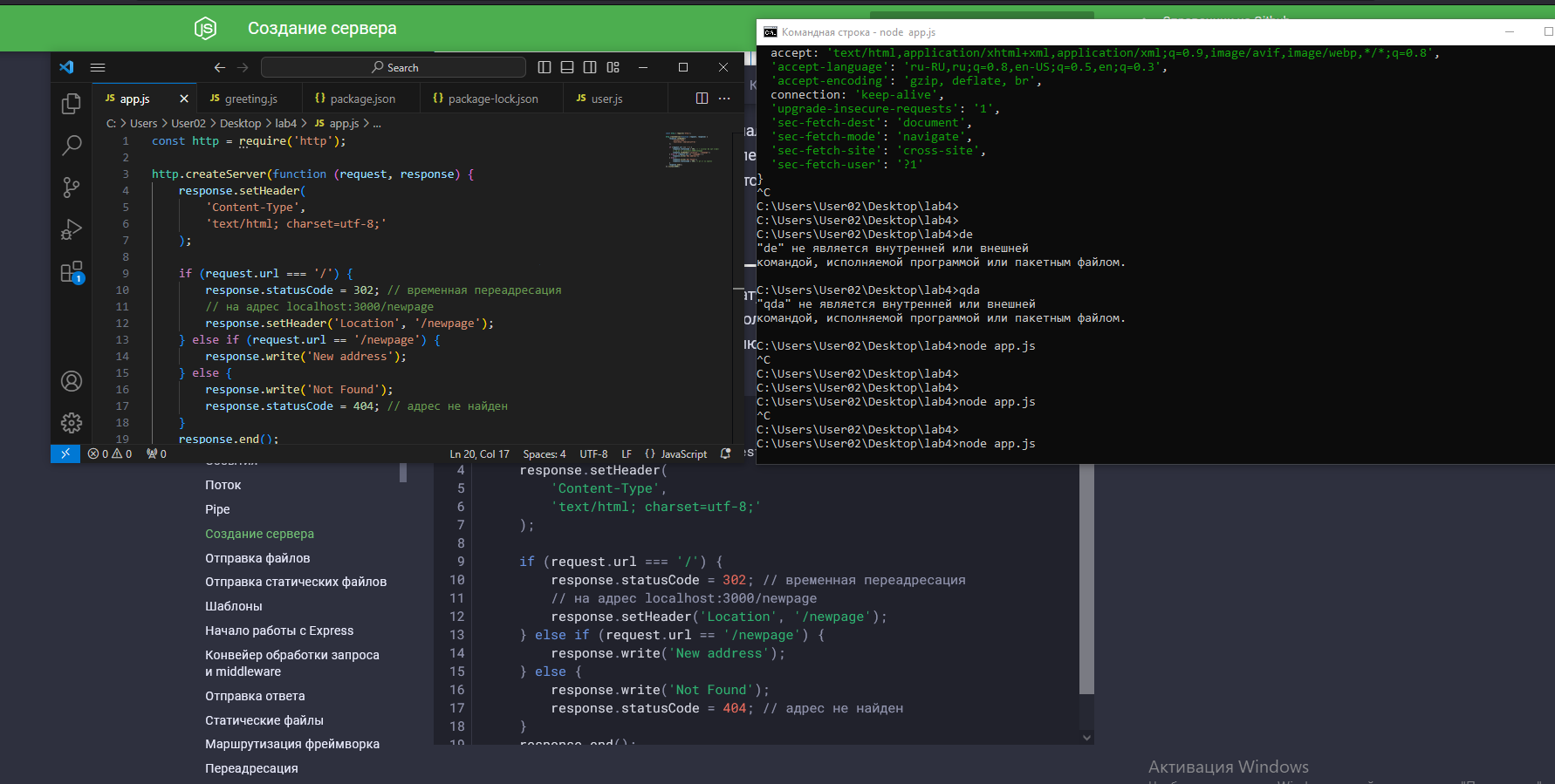
Task: Open the Run and Debug view
Action: 72,229
